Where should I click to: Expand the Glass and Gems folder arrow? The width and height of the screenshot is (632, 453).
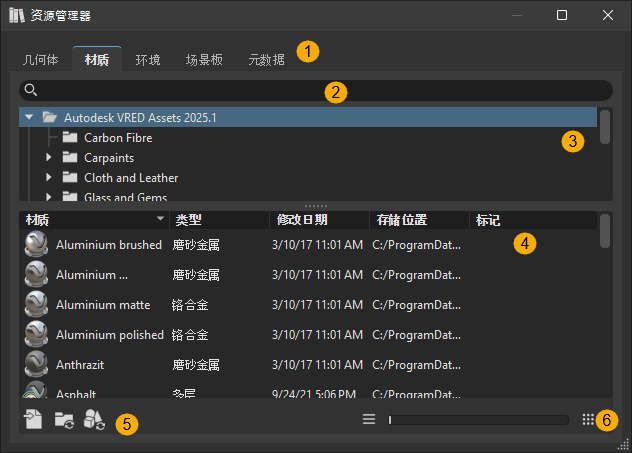pos(49,197)
